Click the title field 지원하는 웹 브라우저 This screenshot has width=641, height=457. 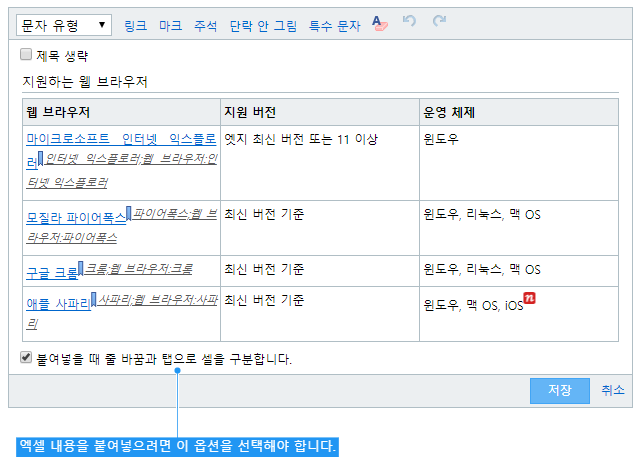[x=85, y=81]
